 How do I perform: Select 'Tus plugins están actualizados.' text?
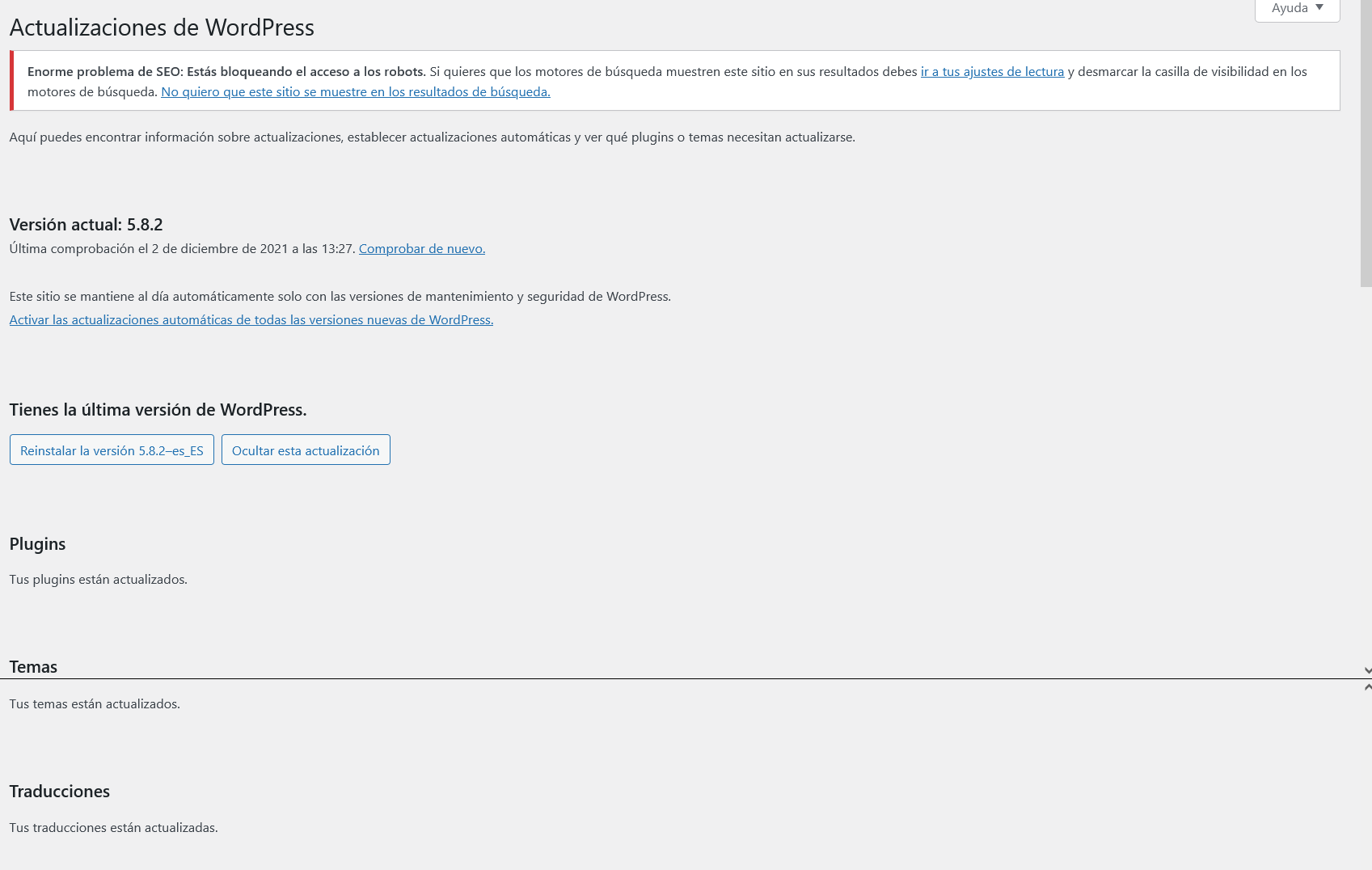(99, 580)
